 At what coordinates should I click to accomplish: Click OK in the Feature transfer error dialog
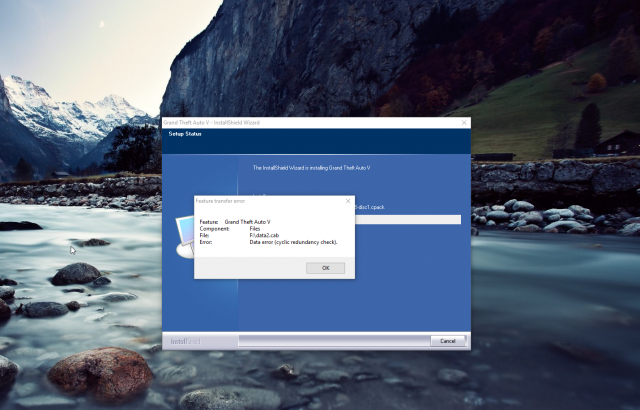[325, 268]
